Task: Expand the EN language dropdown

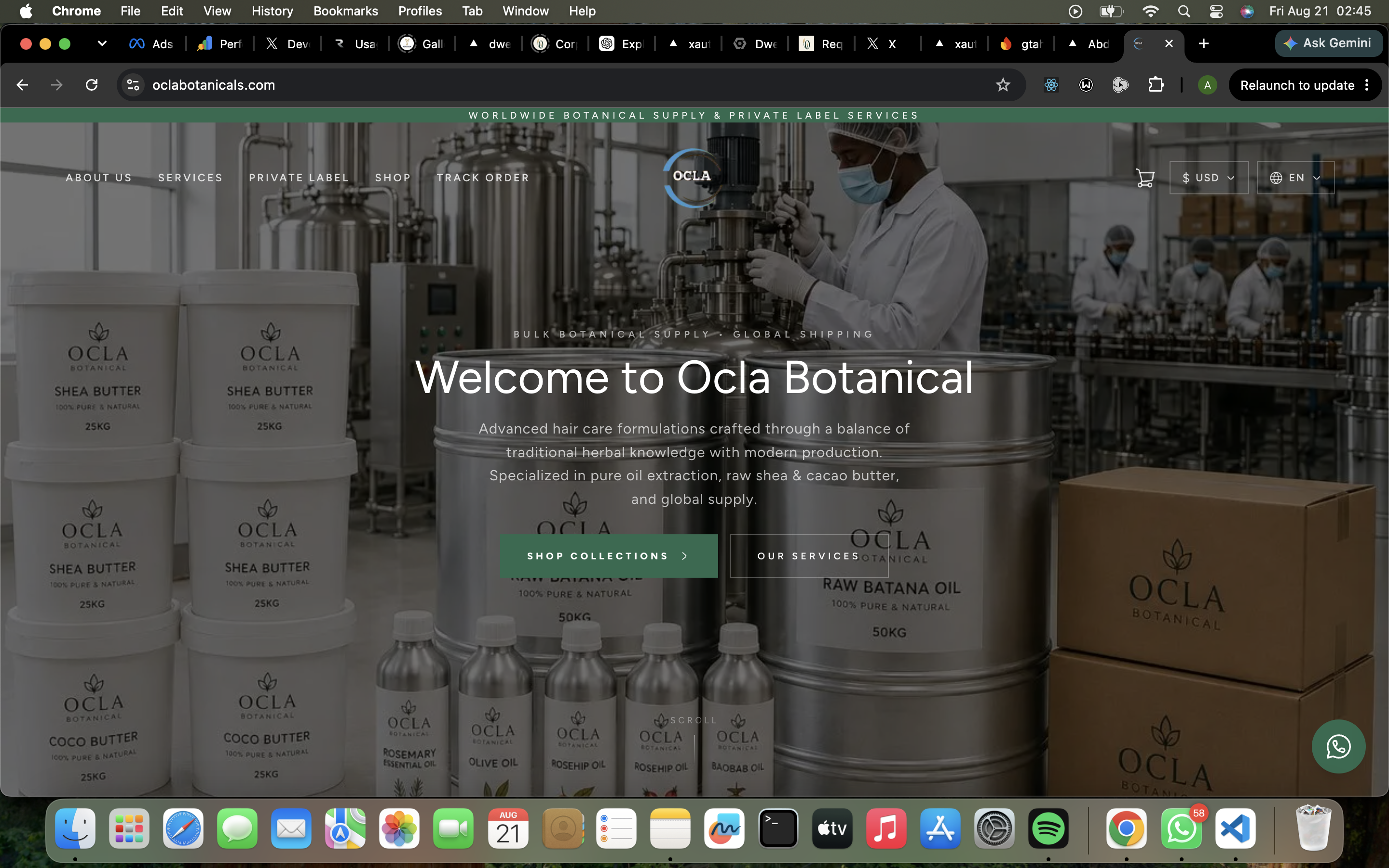Action: (x=1295, y=178)
